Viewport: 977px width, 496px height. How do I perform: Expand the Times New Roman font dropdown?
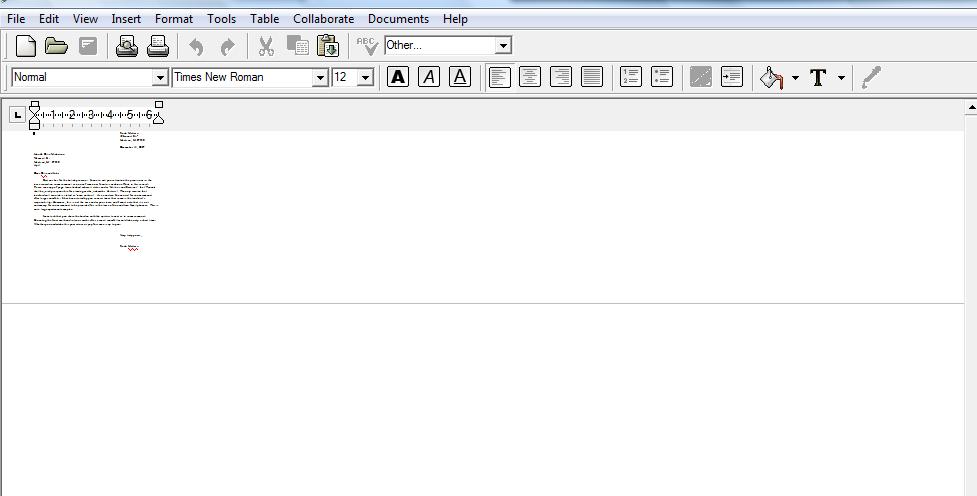[320, 78]
